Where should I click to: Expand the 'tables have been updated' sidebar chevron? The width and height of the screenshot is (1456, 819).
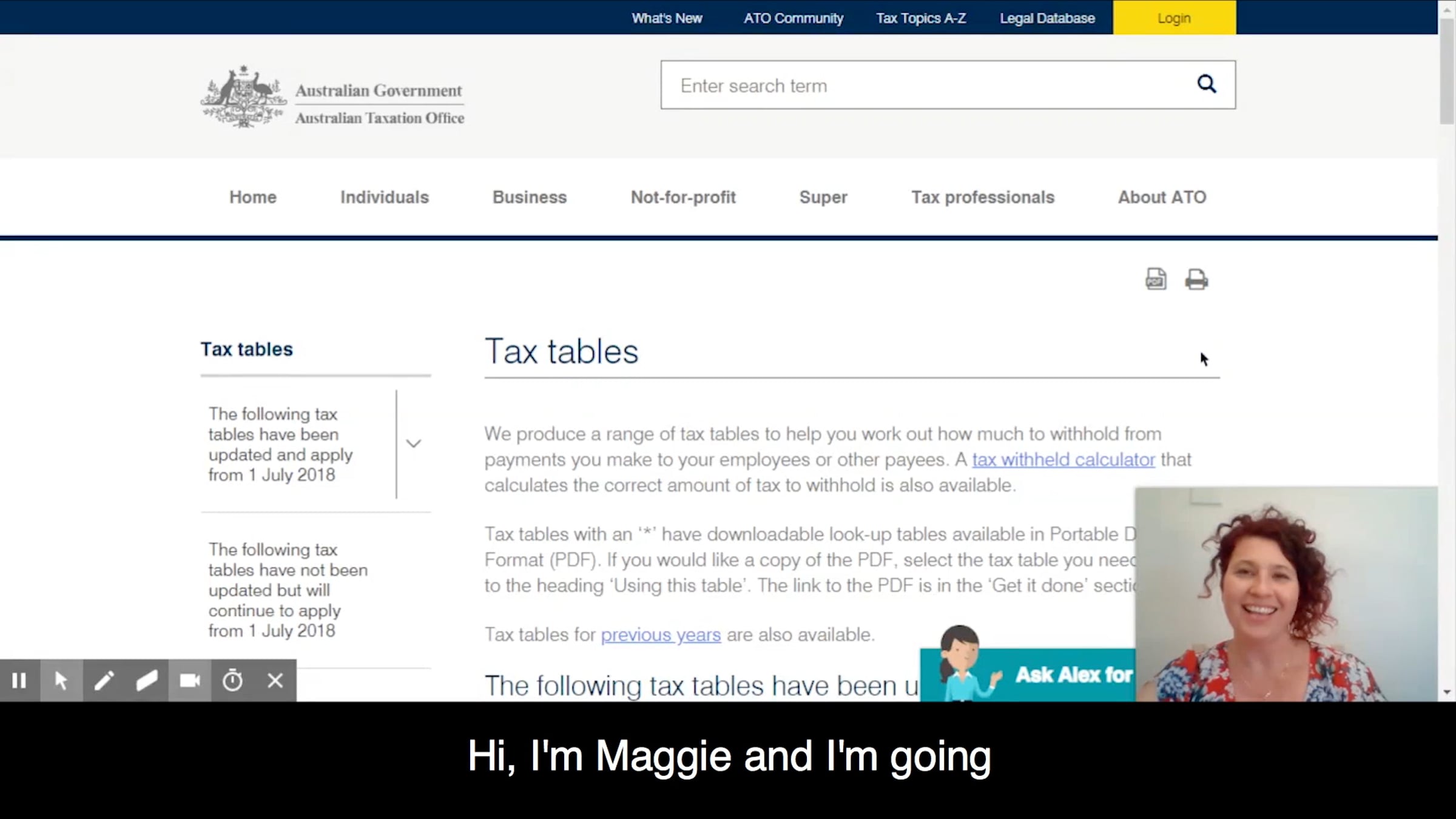click(414, 443)
